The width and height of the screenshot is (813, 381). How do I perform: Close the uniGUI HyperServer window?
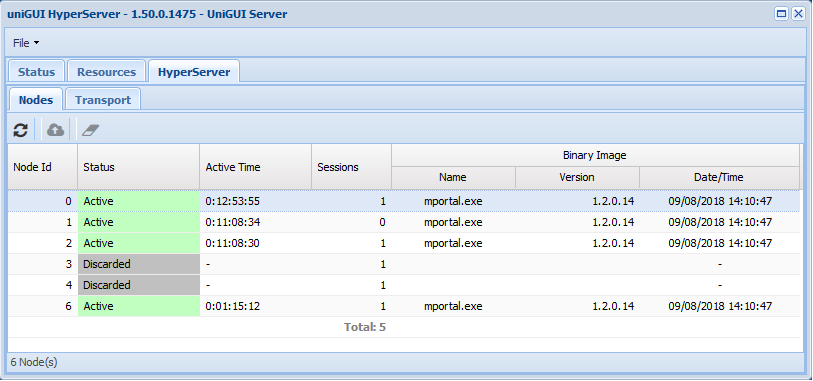click(x=798, y=14)
